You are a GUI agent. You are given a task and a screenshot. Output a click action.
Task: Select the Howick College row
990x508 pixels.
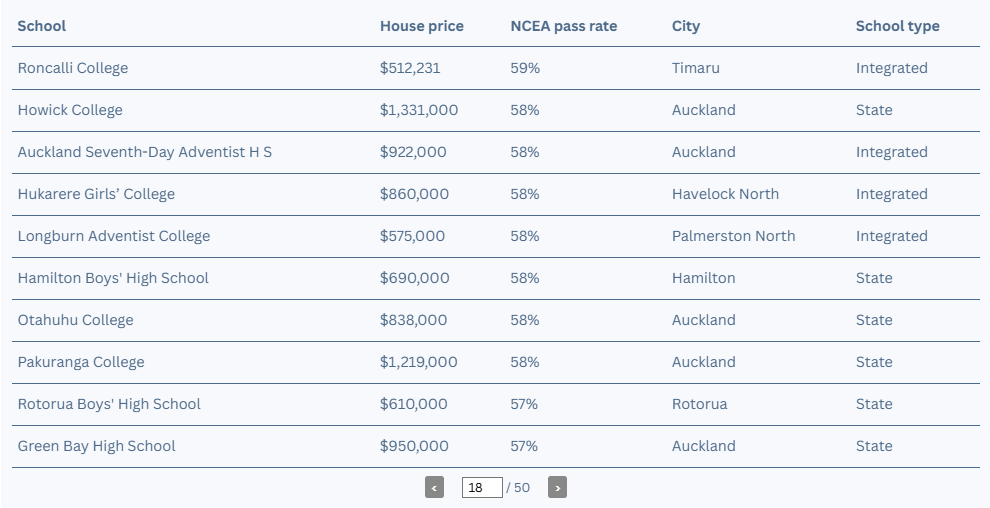(x=496, y=110)
